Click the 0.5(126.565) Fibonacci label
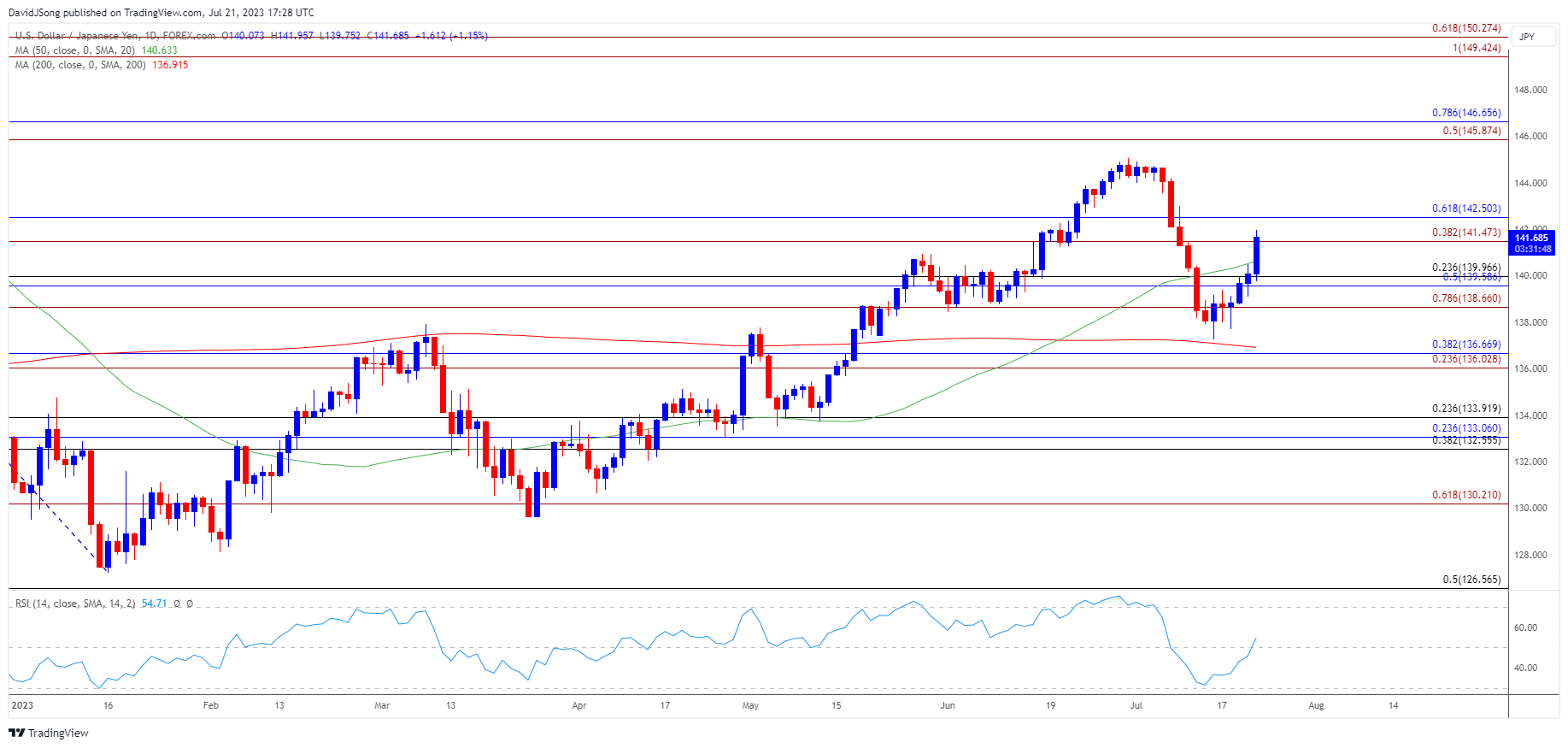The width and height of the screenshot is (1568, 748). (1471, 580)
